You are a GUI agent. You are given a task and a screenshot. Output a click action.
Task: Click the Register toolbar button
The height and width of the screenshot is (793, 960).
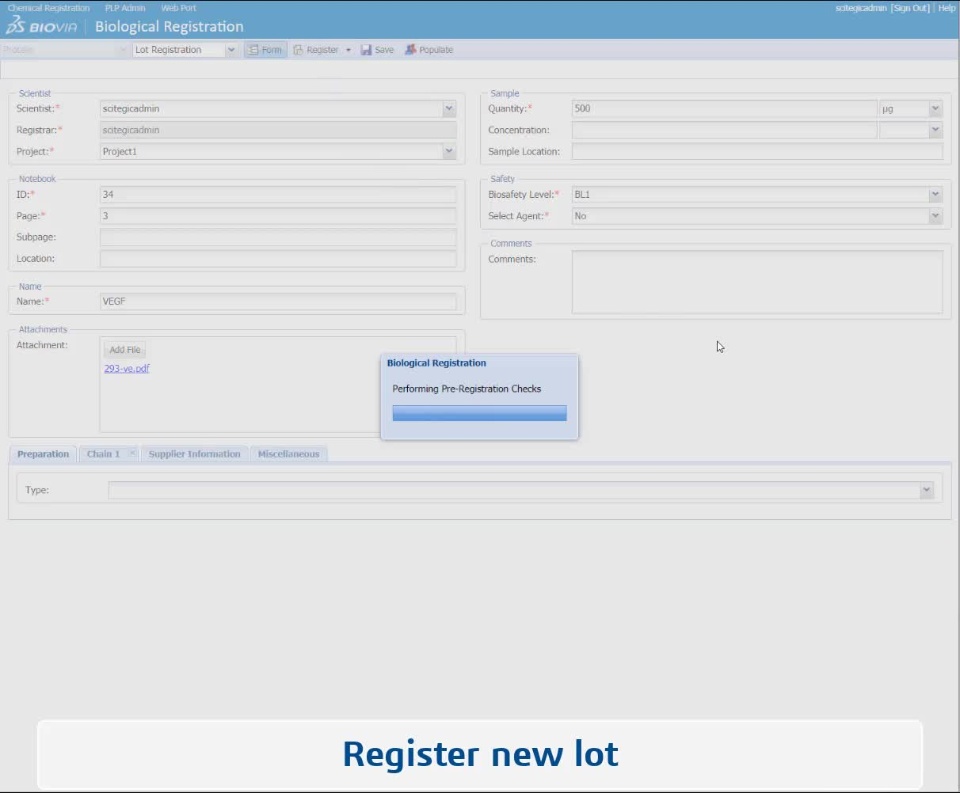tap(316, 50)
